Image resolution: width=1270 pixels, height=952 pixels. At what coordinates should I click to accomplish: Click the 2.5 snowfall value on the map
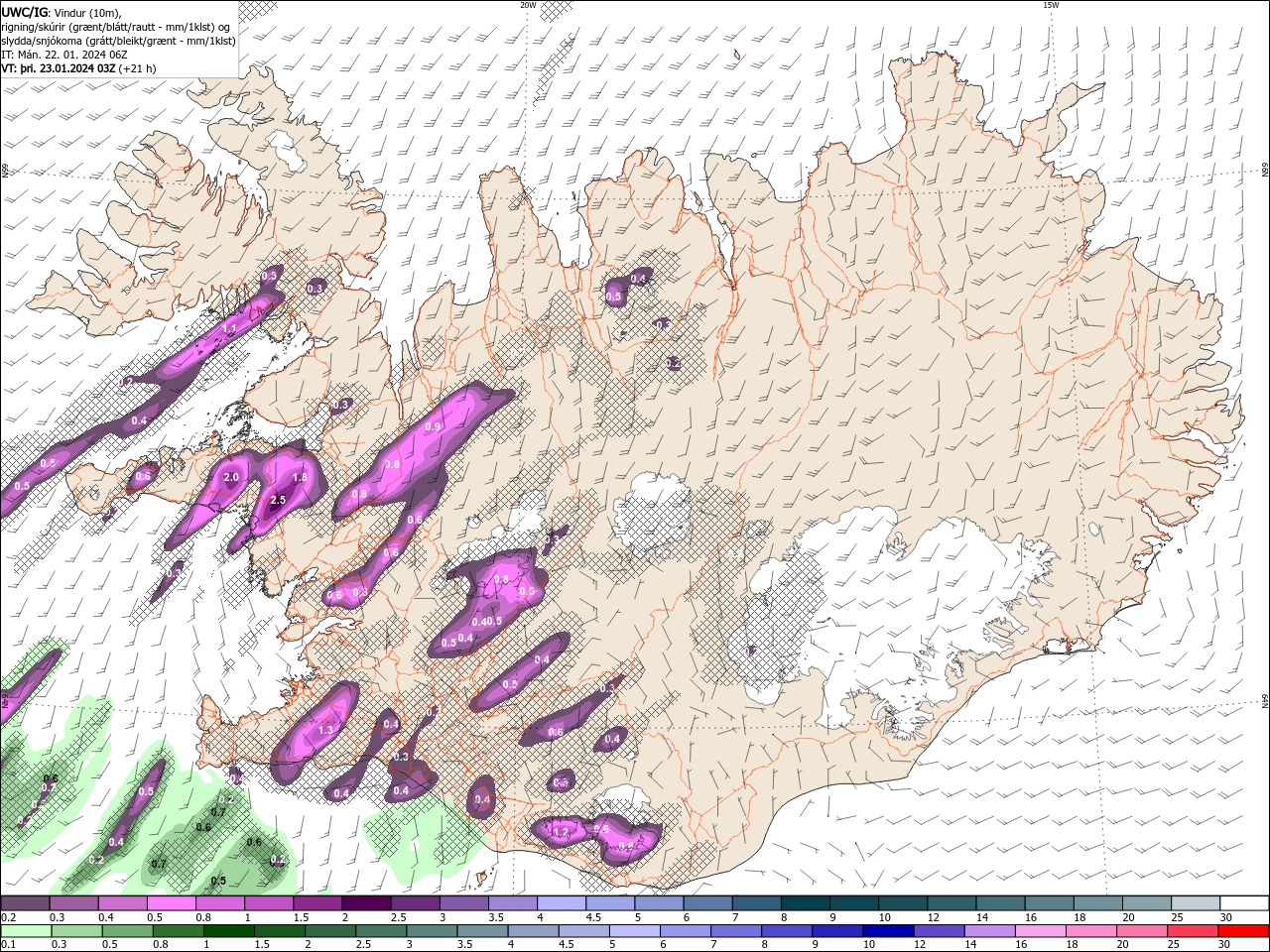tap(278, 500)
